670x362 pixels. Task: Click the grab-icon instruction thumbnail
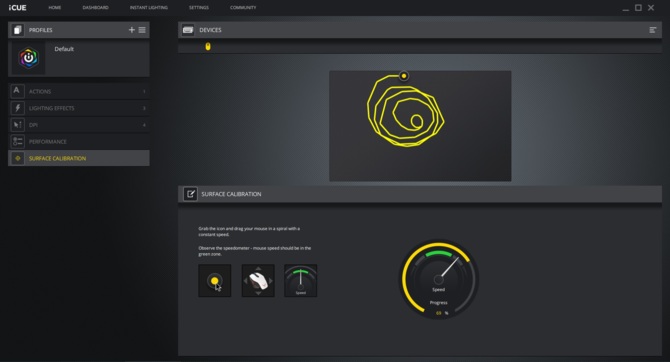click(215, 280)
